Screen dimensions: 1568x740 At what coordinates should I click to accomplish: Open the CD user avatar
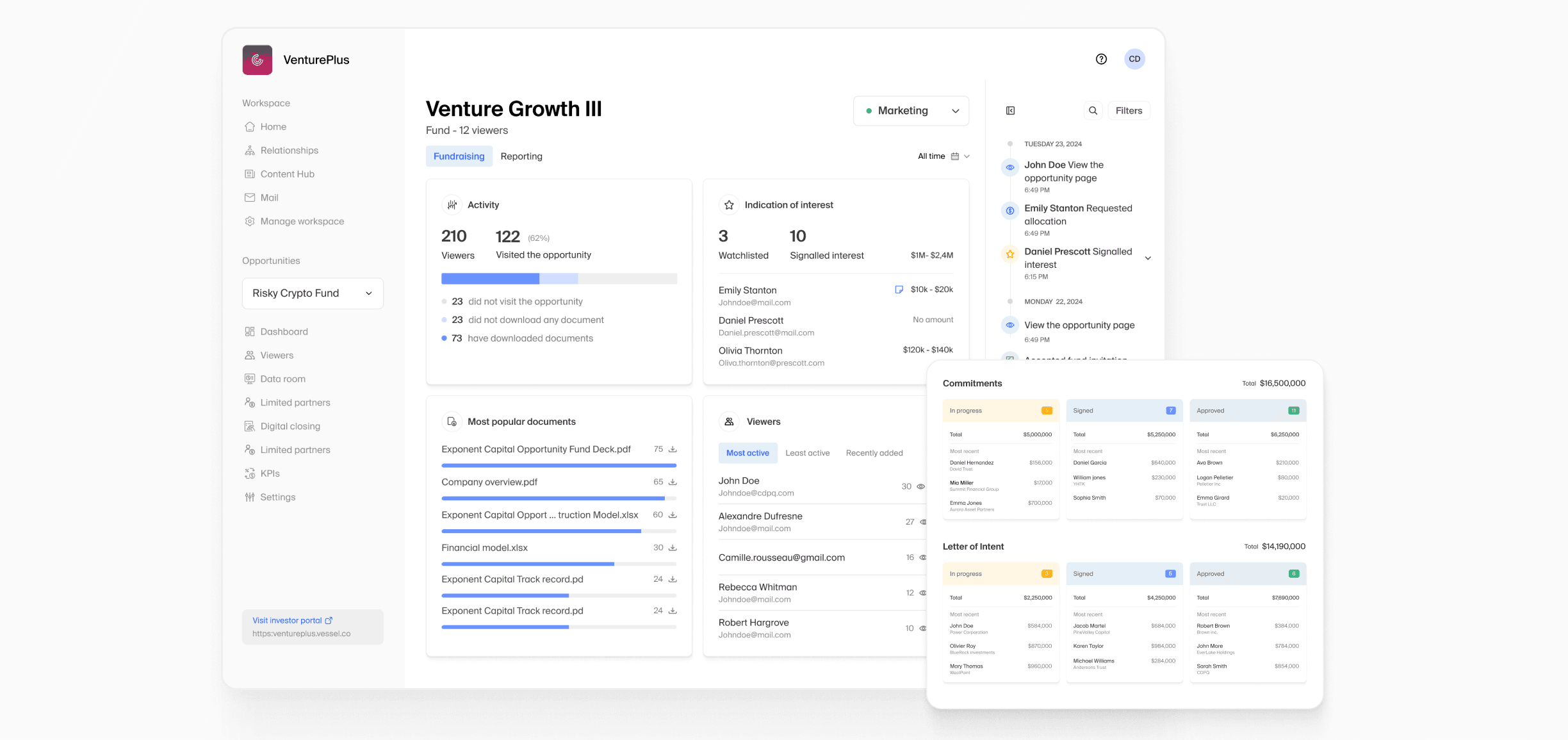[1134, 59]
